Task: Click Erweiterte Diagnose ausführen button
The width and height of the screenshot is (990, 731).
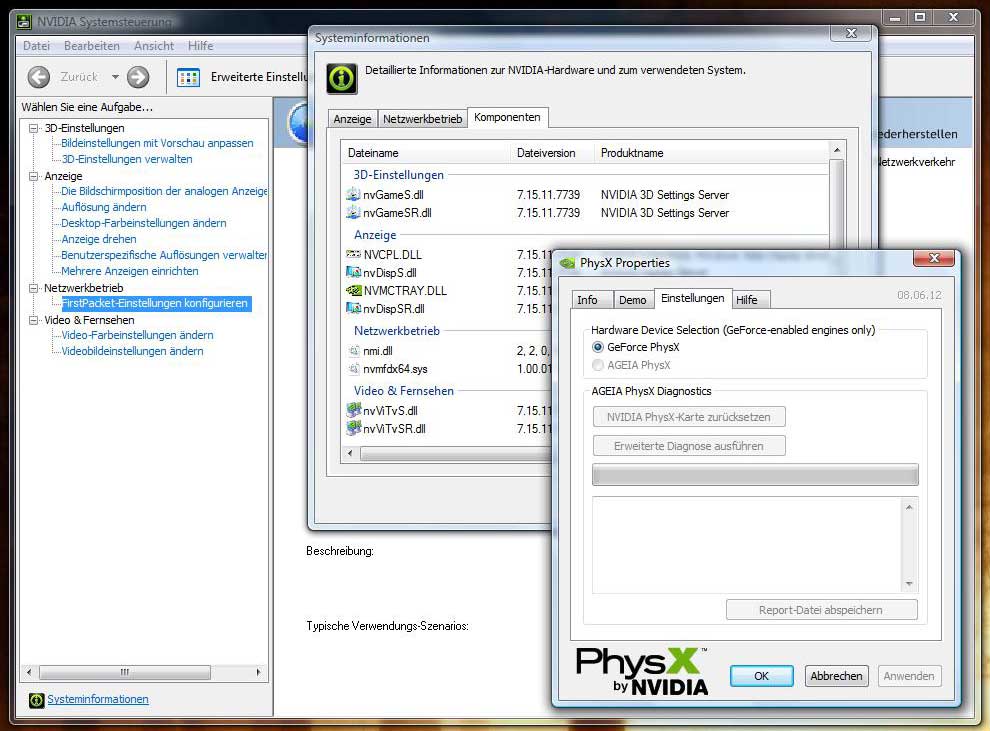Action: pyautogui.click(x=689, y=446)
